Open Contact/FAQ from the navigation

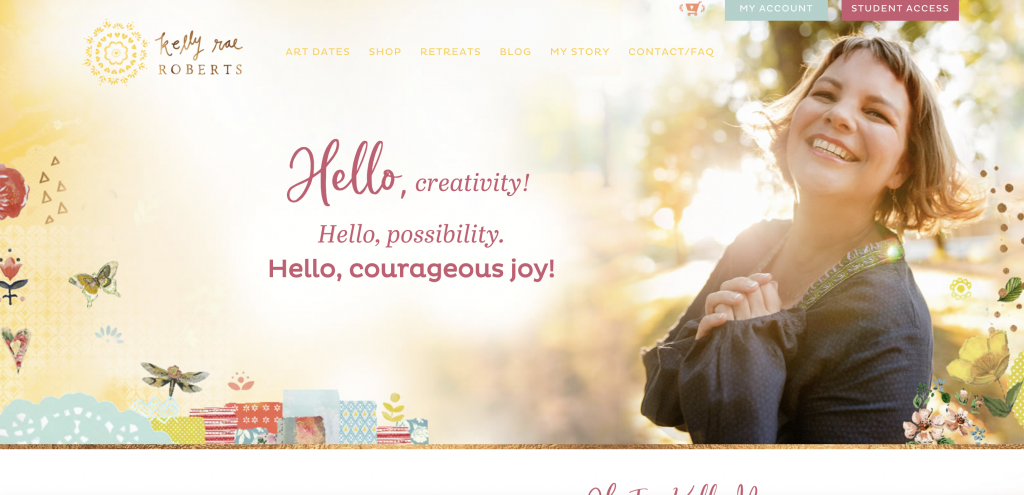point(671,52)
